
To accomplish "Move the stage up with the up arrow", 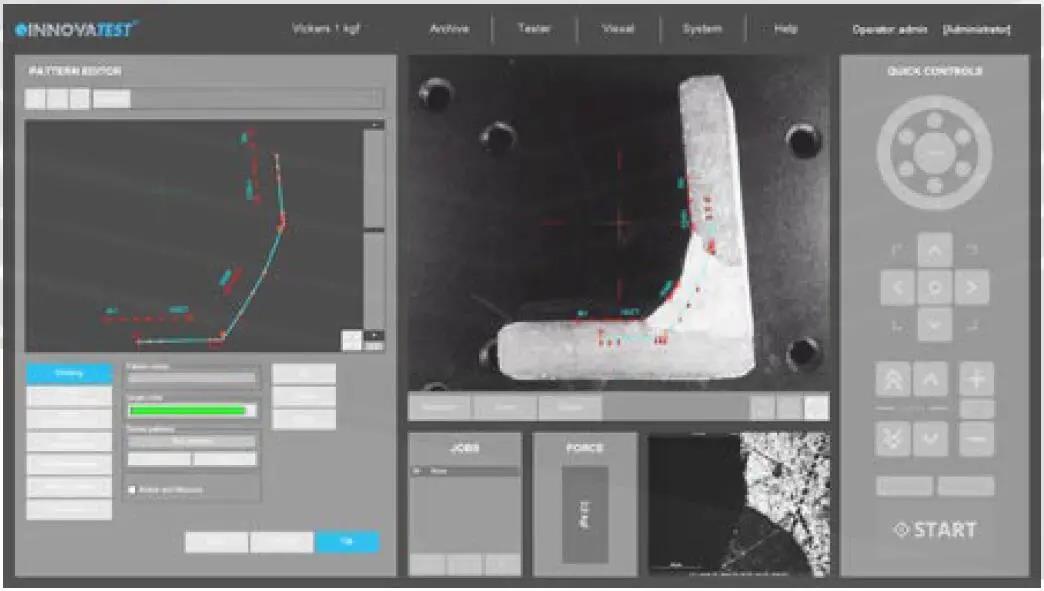I will (935, 250).
